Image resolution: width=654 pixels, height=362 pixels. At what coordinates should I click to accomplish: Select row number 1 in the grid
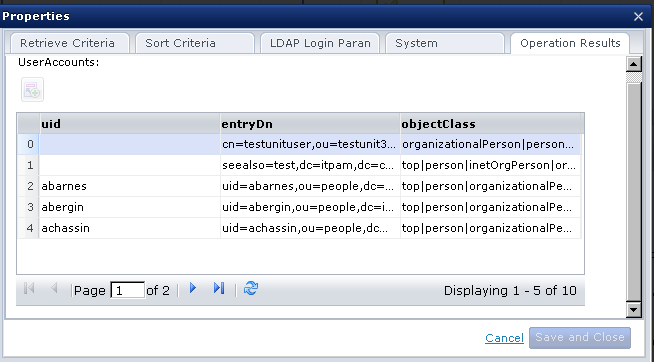pyautogui.click(x=29, y=165)
